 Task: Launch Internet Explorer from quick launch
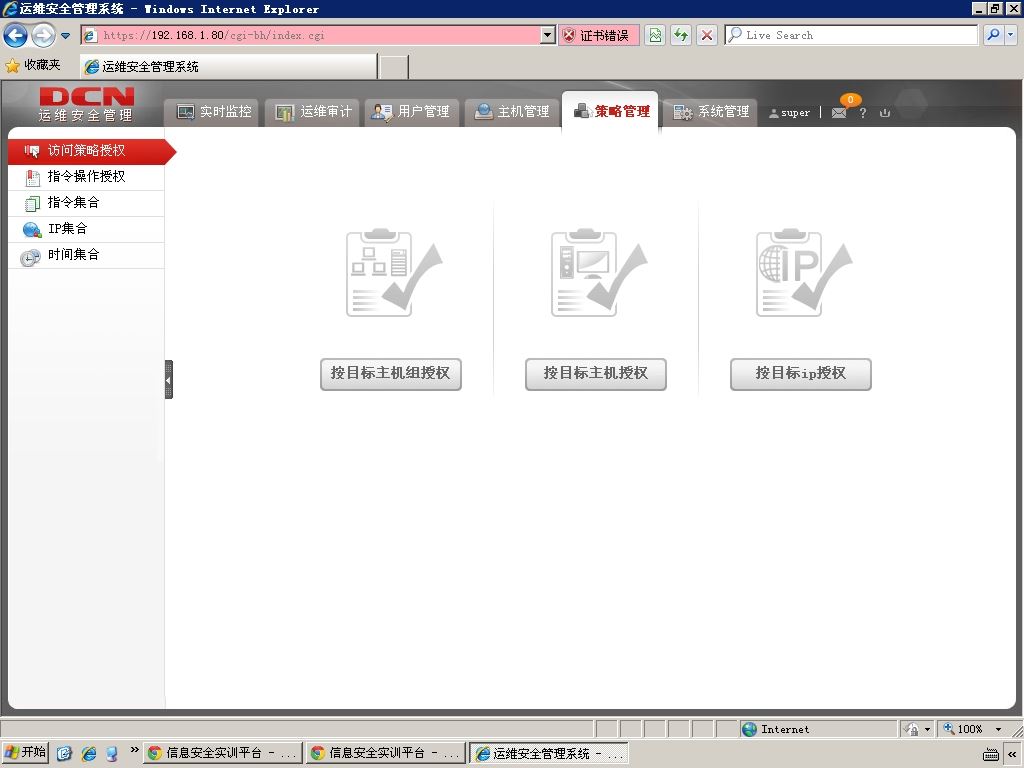coord(88,754)
